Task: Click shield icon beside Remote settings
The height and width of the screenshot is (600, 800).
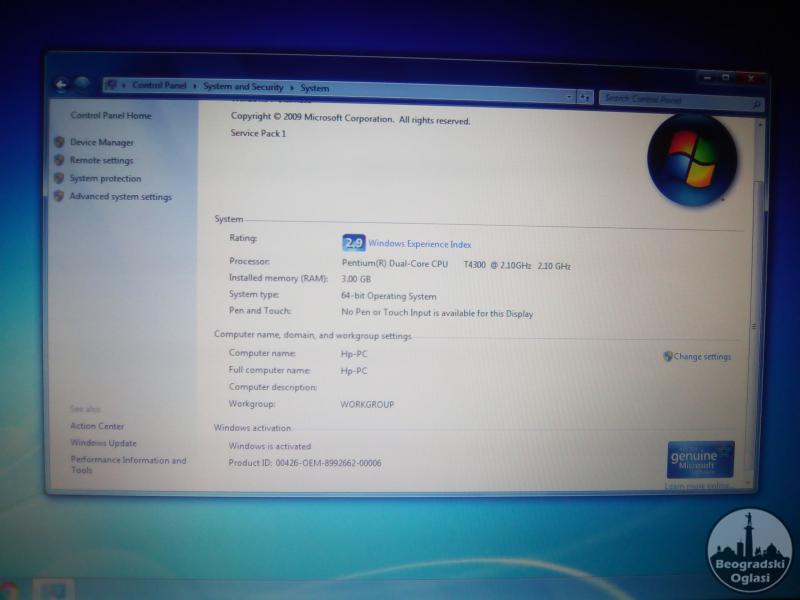Action: pyautogui.click(x=59, y=160)
